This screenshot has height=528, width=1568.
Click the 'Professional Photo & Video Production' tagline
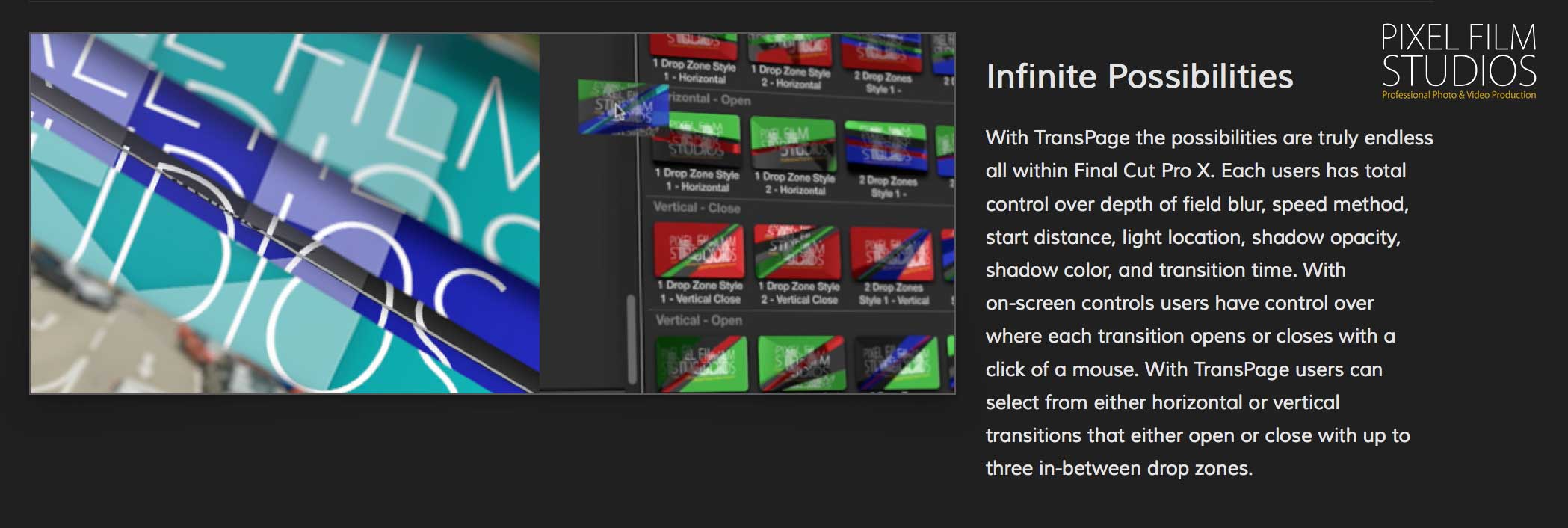1458,95
